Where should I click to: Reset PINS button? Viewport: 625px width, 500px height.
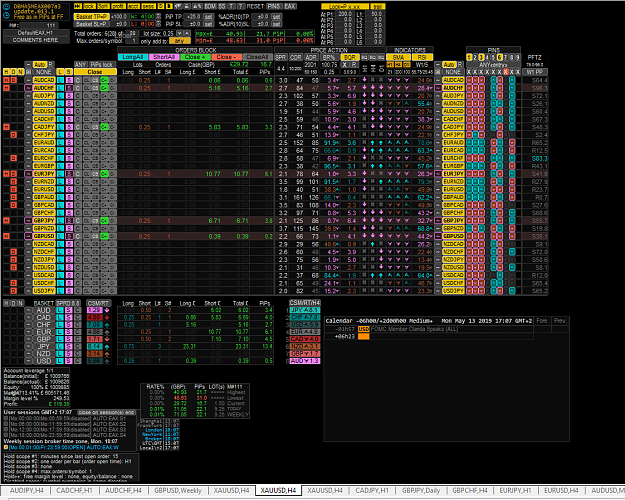click(x=274, y=6)
